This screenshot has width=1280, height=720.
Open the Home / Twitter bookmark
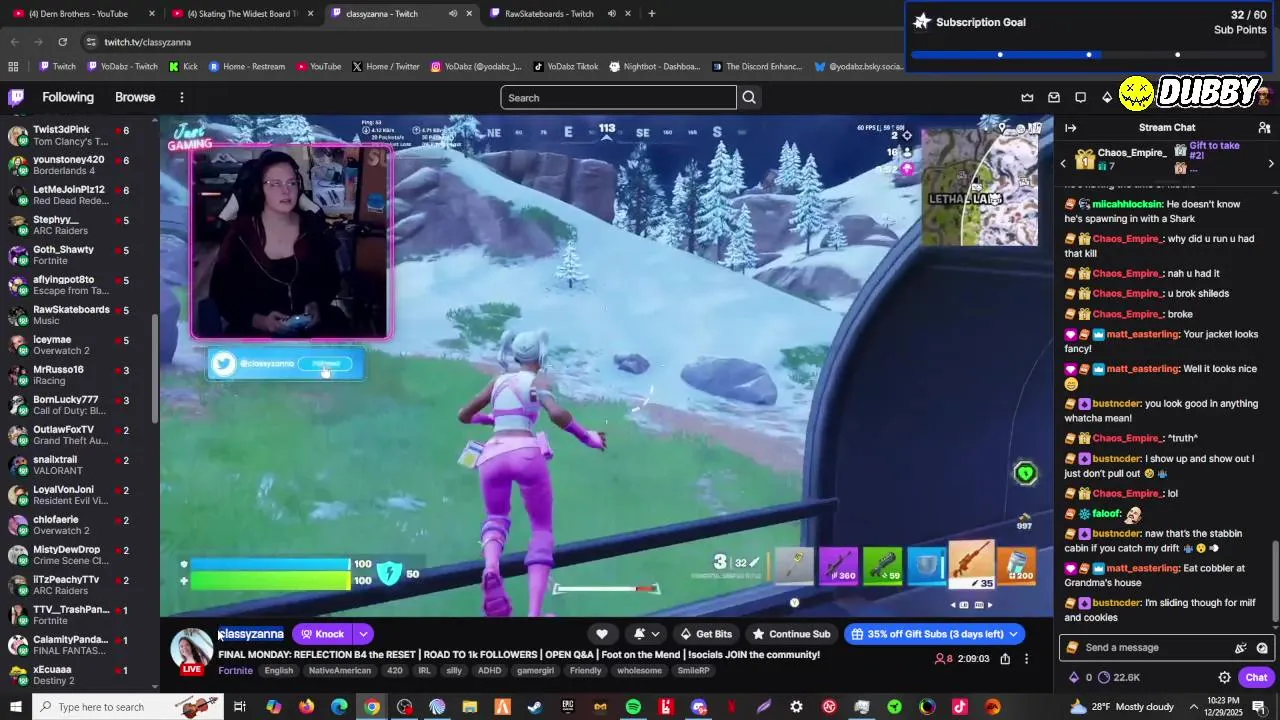pos(385,67)
